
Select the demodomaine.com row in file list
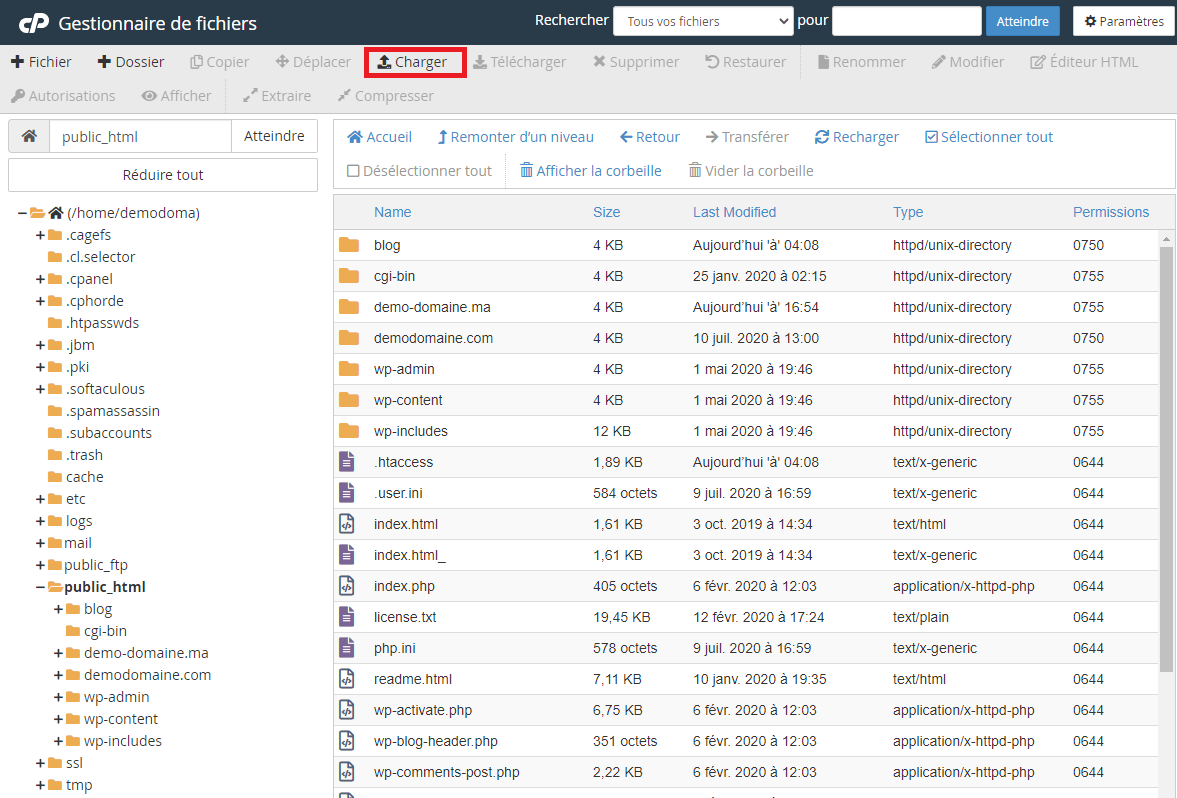746,338
